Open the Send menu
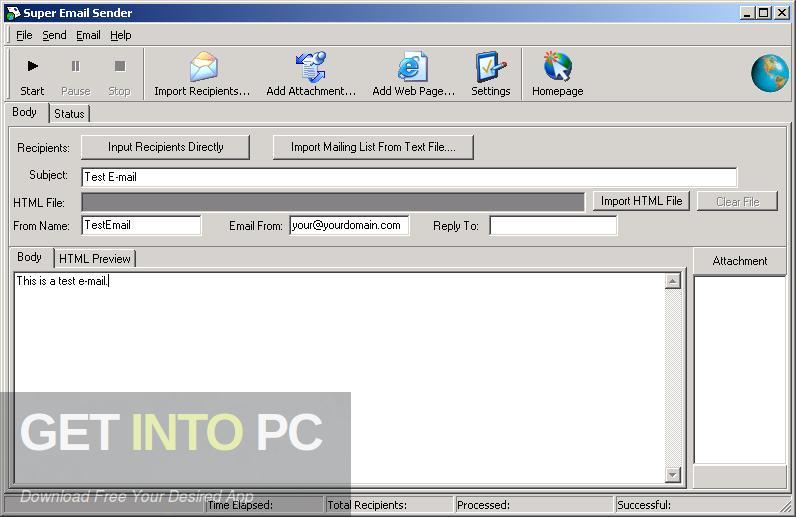796x517 pixels. point(54,35)
